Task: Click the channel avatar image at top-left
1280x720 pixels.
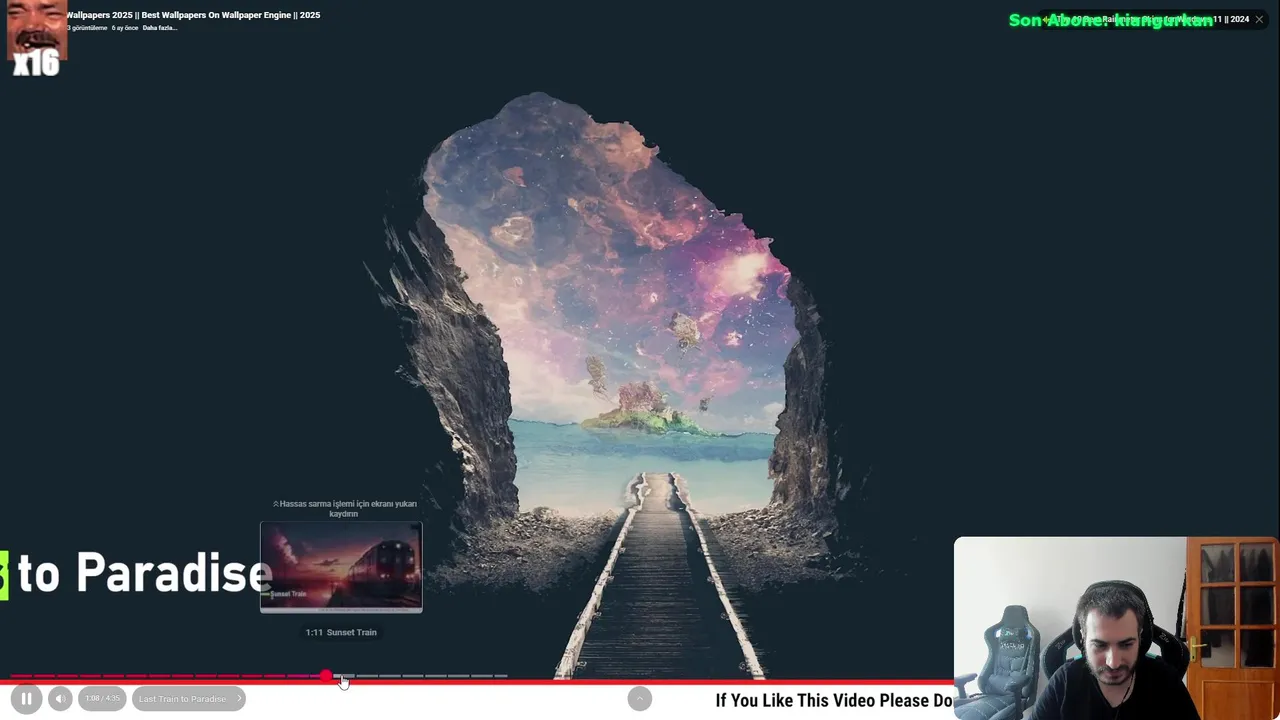Action: coord(36,30)
